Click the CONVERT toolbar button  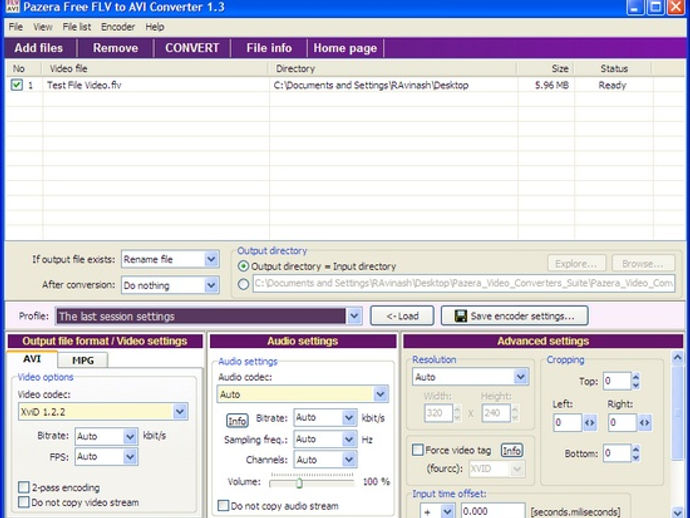192,48
